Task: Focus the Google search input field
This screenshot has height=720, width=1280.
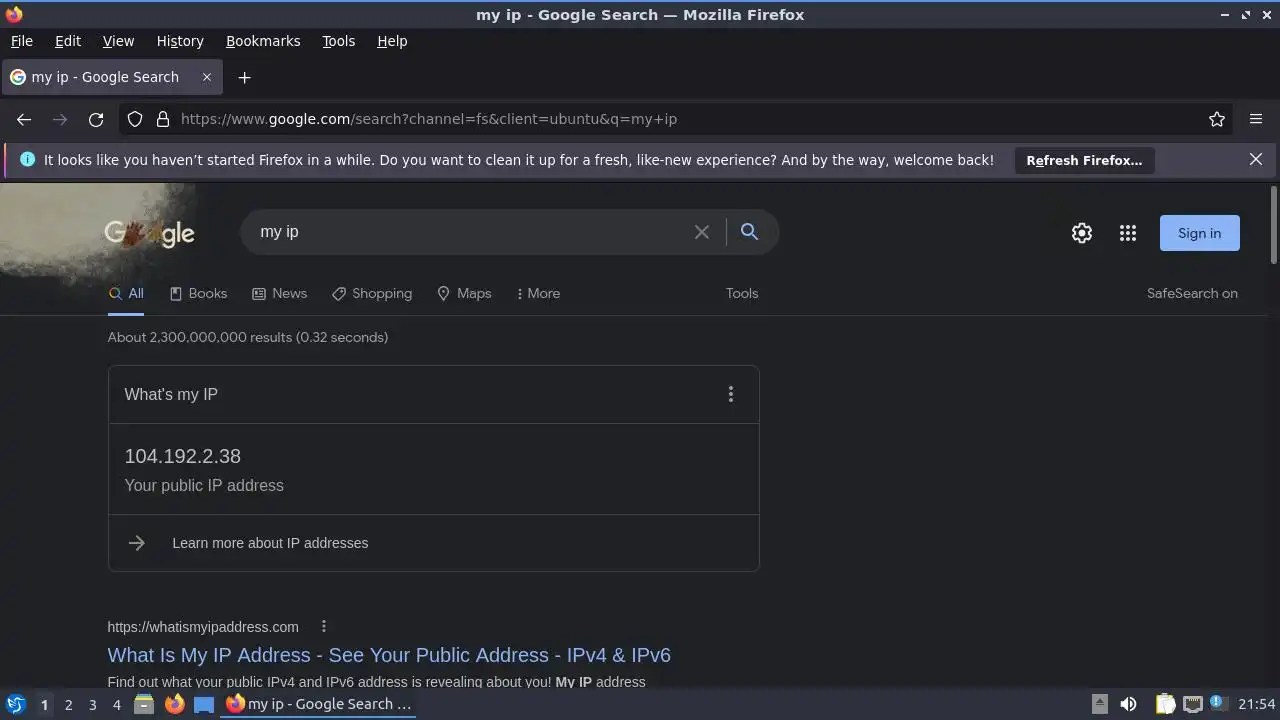Action: coord(470,232)
